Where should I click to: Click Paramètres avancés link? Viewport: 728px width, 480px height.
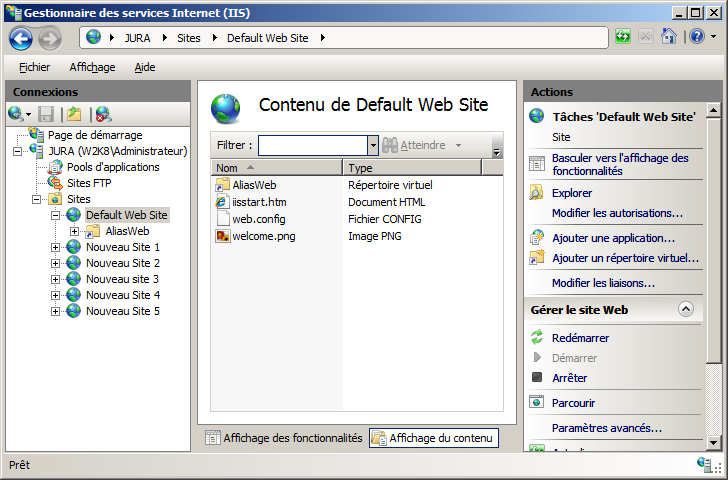(x=606, y=428)
